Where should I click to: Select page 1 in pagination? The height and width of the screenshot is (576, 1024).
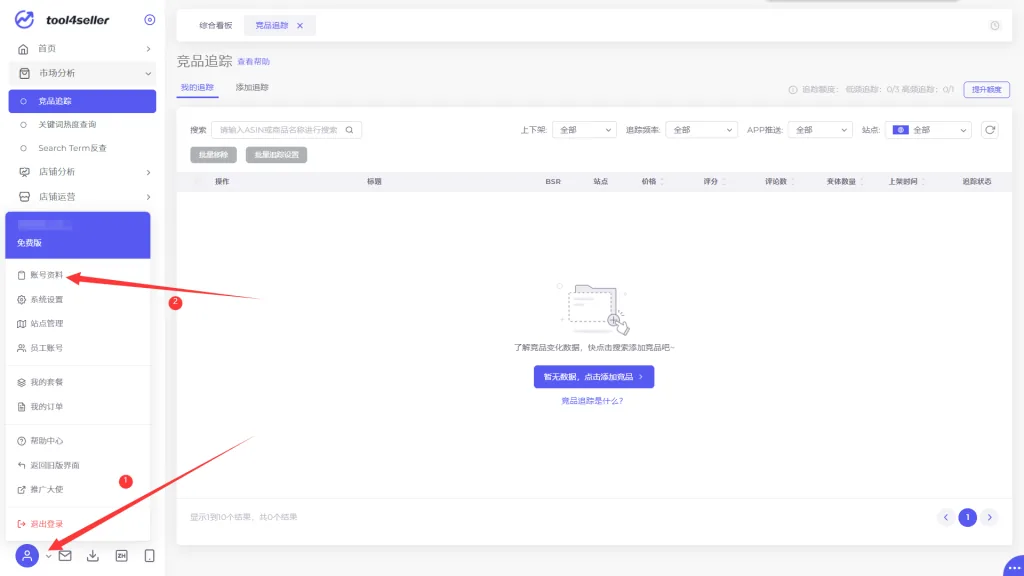click(x=968, y=517)
